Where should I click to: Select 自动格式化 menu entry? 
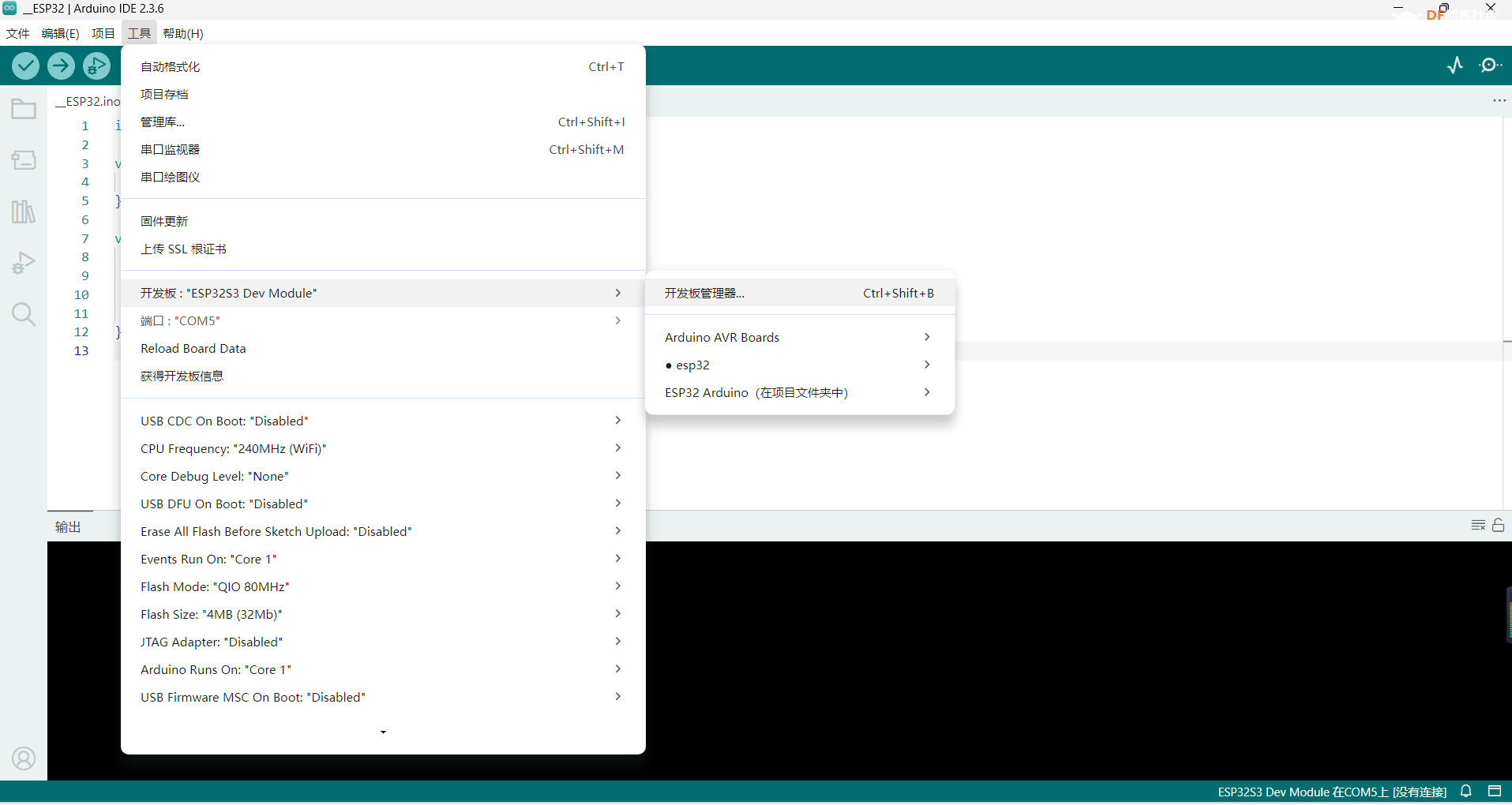pos(383,67)
